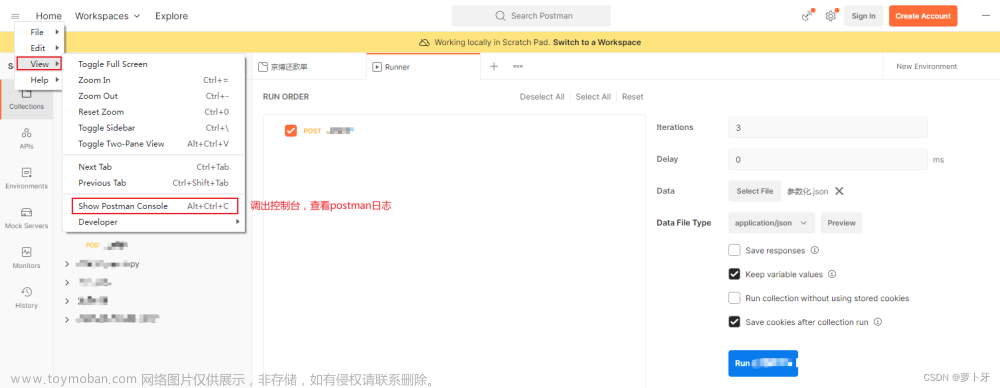Open Monitors in the sidebar

[27, 257]
